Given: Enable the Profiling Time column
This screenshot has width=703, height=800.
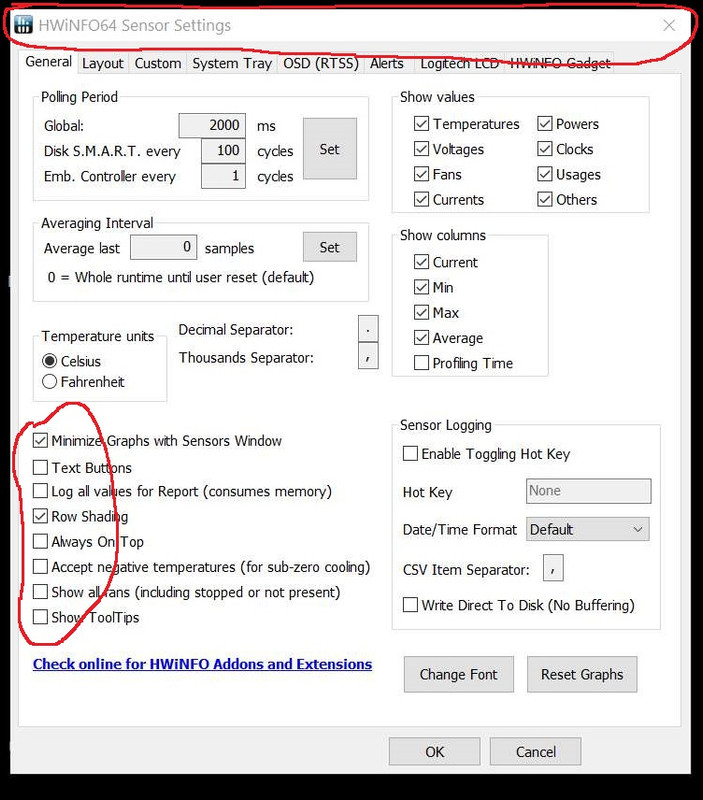Looking at the screenshot, I should (x=421, y=363).
